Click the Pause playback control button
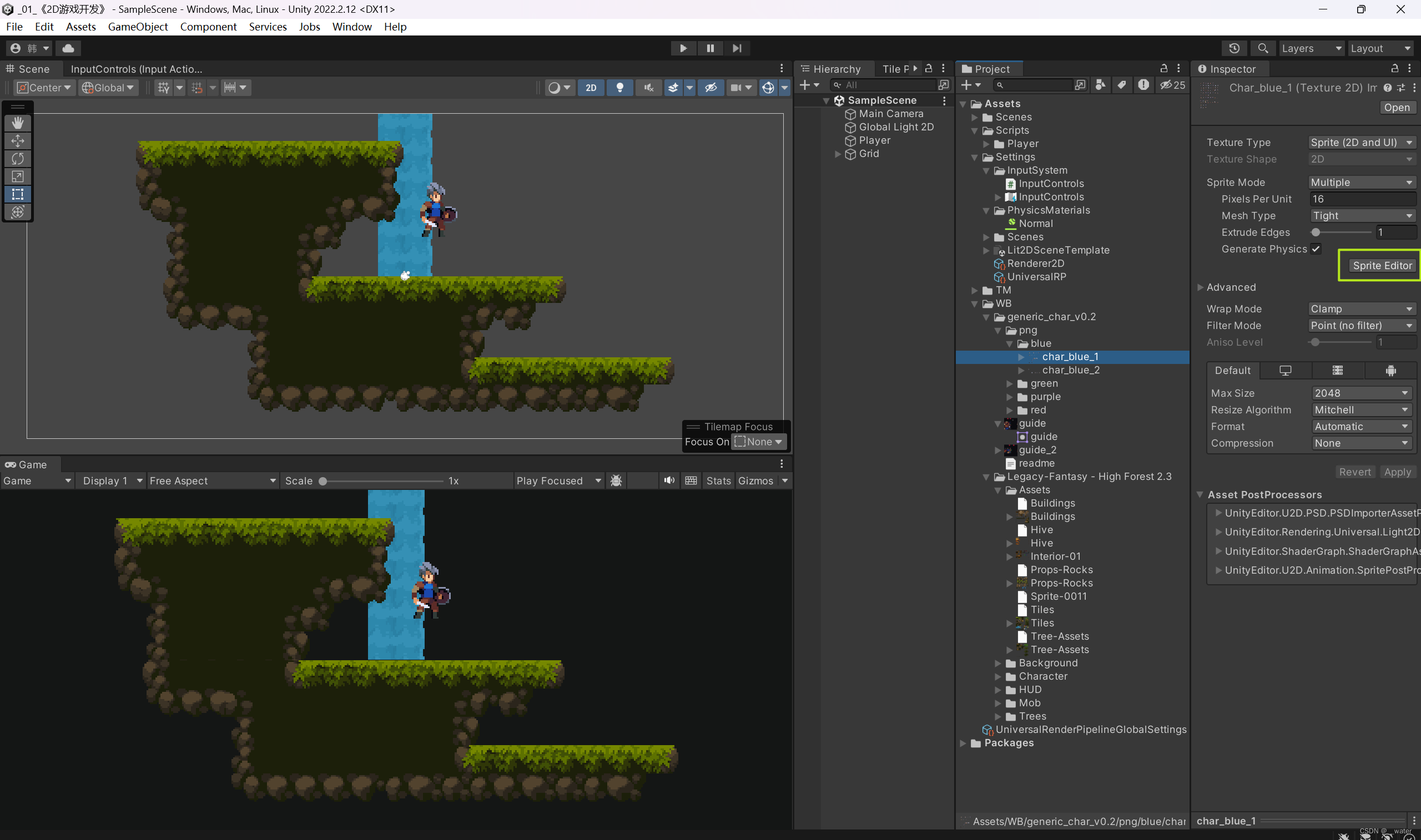Screen dimensions: 1421x840 [710, 47]
